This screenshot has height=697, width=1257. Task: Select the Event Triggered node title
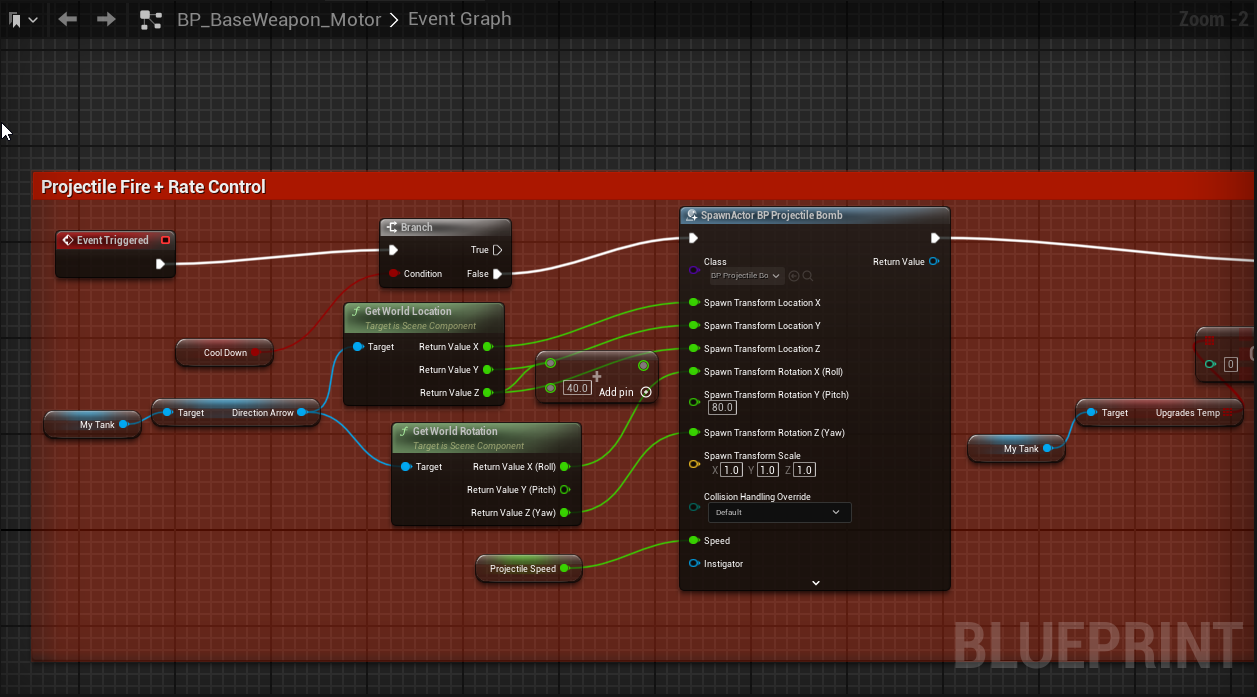pos(112,240)
